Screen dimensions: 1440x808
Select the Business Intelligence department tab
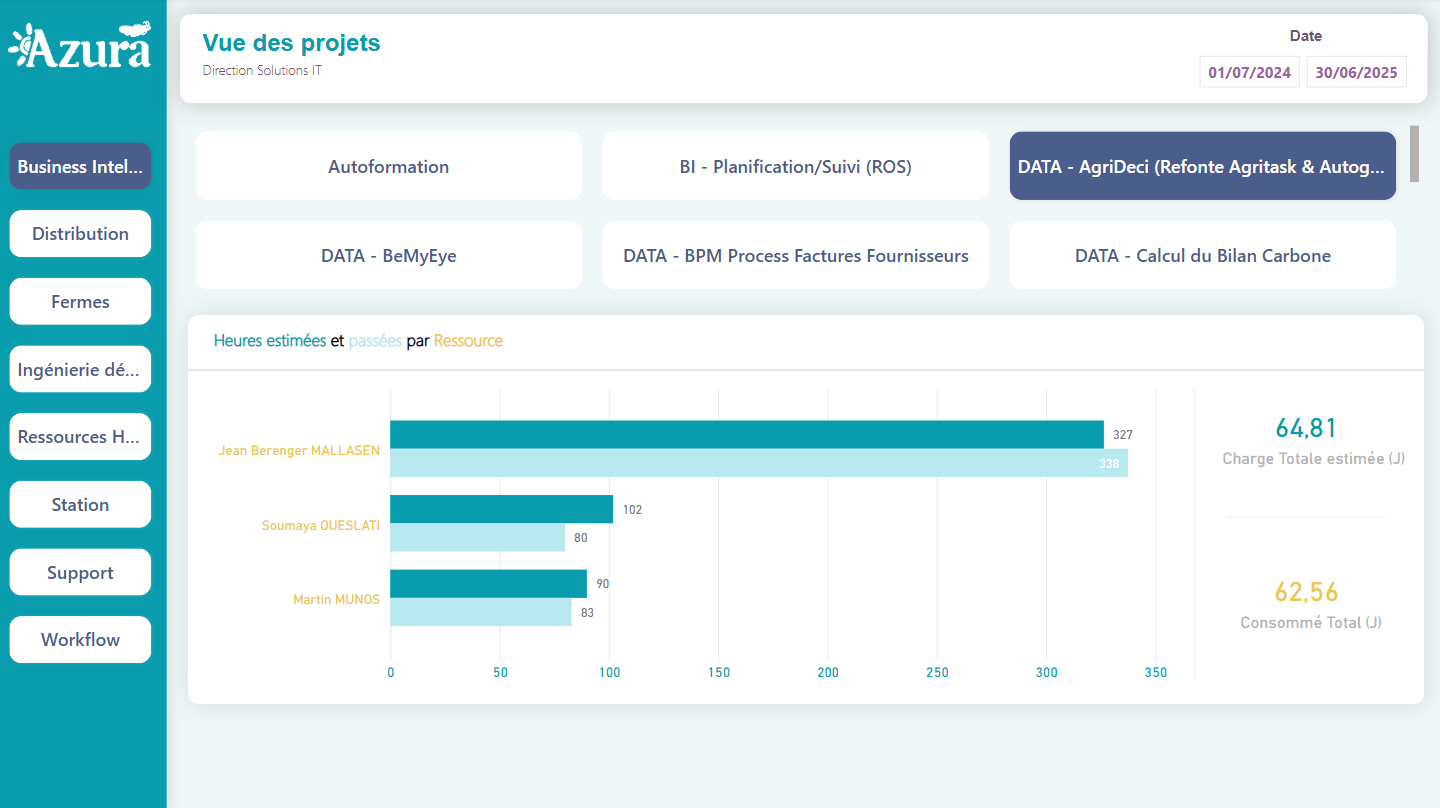coord(80,166)
